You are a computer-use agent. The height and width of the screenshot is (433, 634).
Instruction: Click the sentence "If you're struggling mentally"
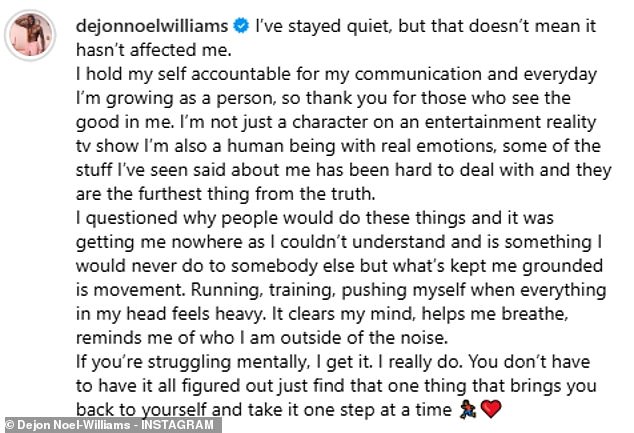tap(192, 362)
